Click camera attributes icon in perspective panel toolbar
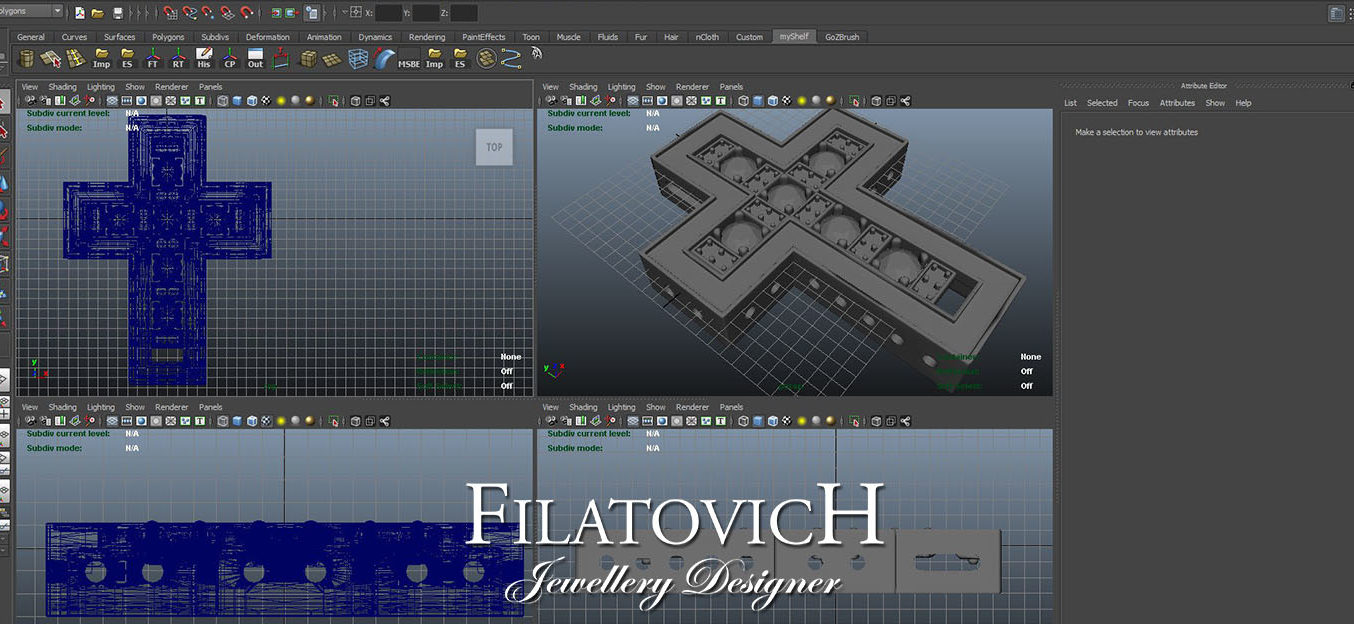Image resolution: width=1354 pixels, height=624 pixels. (566, 101)
